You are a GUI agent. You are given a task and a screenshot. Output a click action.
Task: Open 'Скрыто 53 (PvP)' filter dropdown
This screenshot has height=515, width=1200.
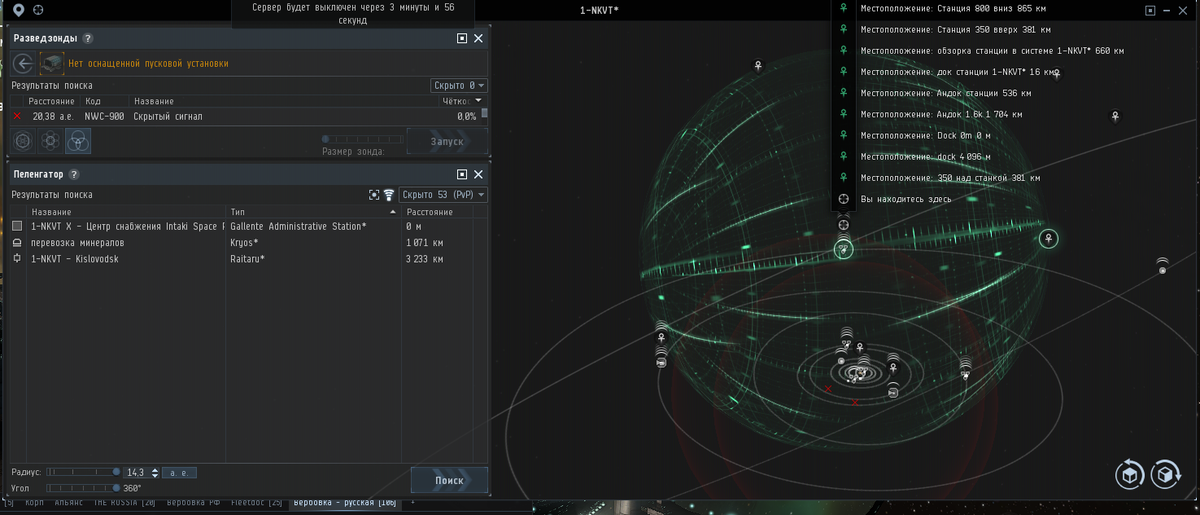tap(443, 195)
